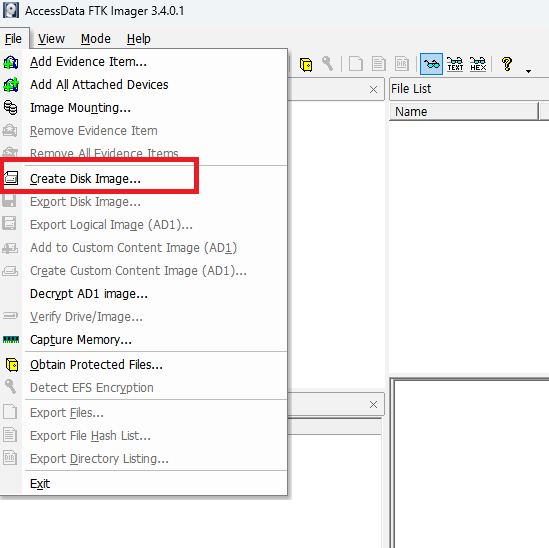Screen dimensions: 549x548
Task: Click toolbar Export Files page icon
Action: [356, 64]
